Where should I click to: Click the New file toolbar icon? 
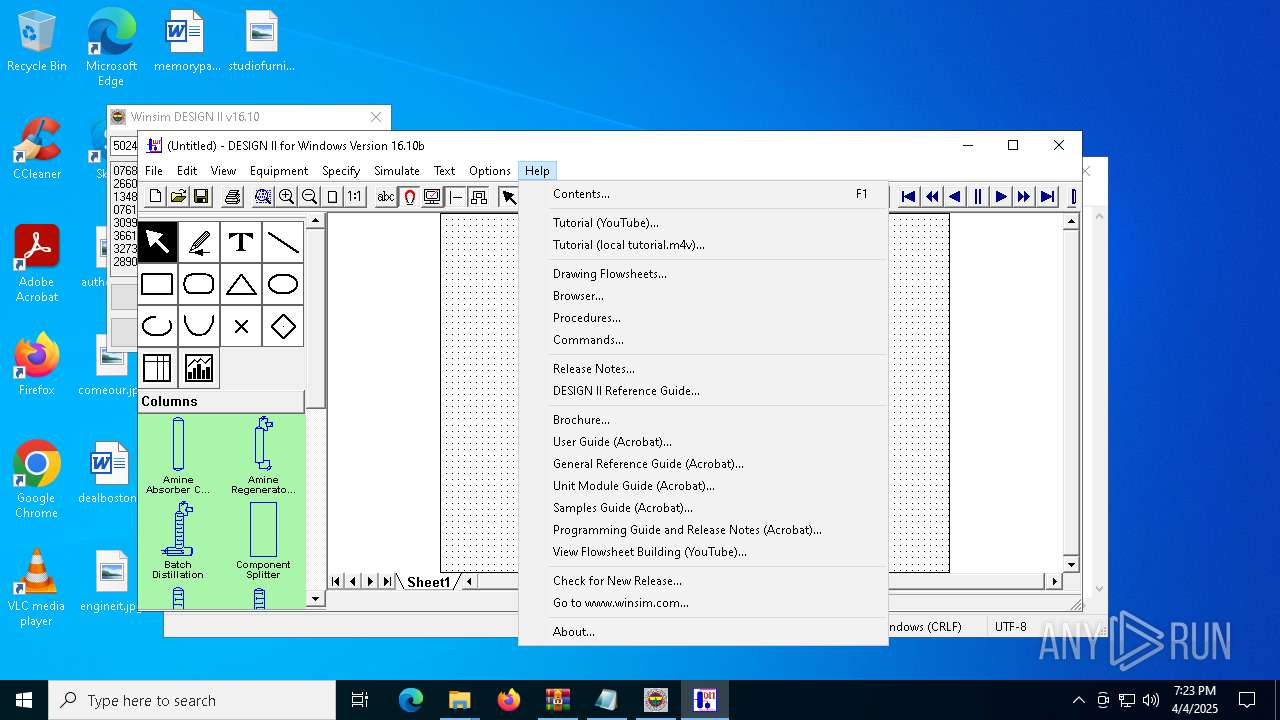pos(156,197)
